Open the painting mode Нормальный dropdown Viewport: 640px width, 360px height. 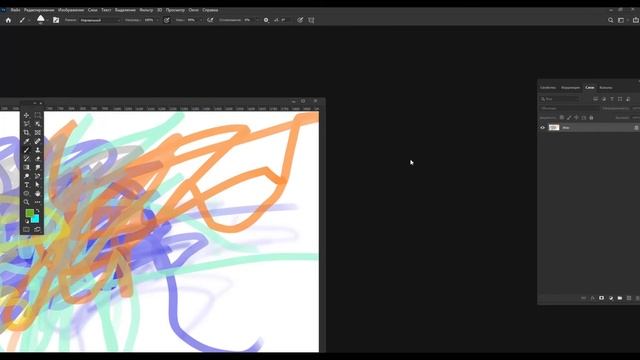[100, 20]
